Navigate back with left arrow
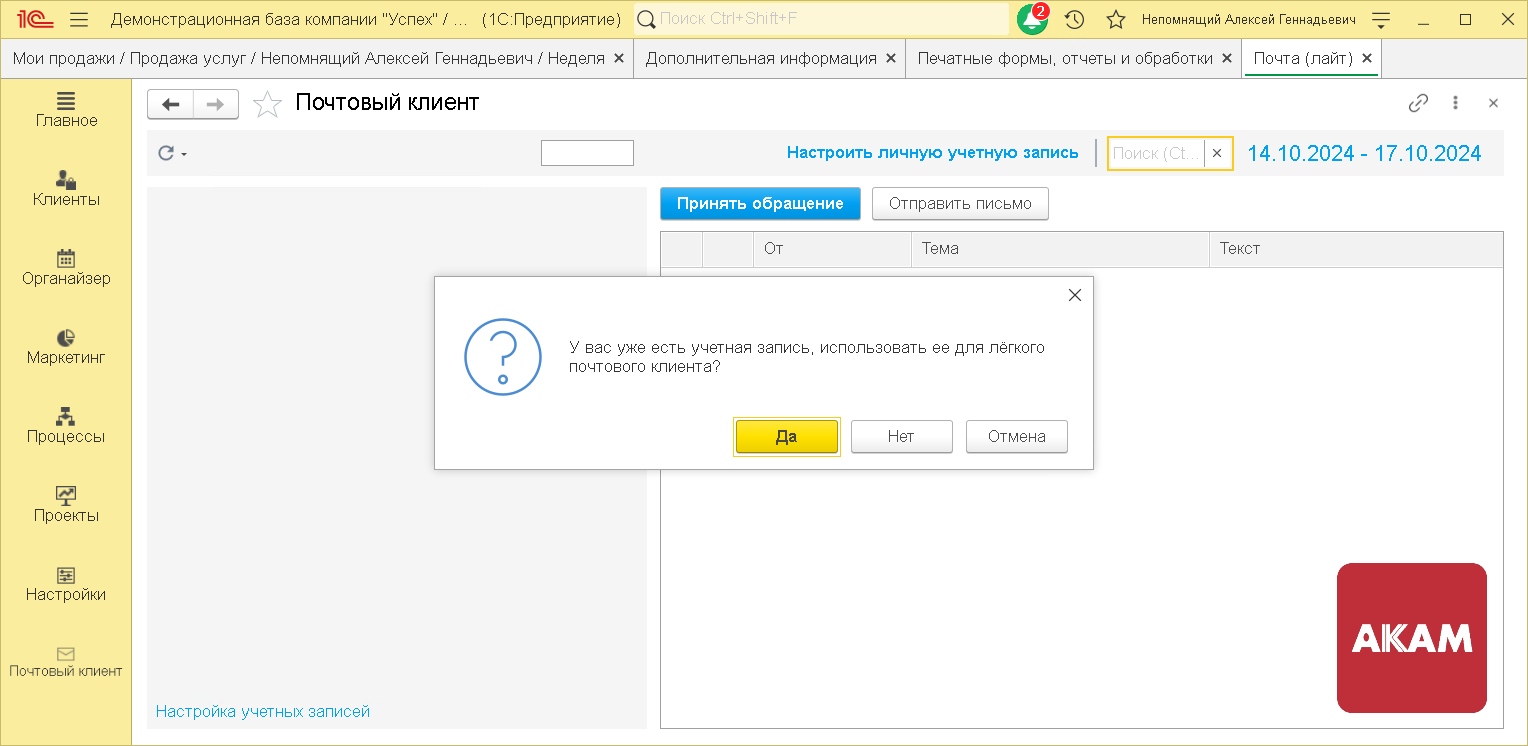 click(x=170, y=104)
